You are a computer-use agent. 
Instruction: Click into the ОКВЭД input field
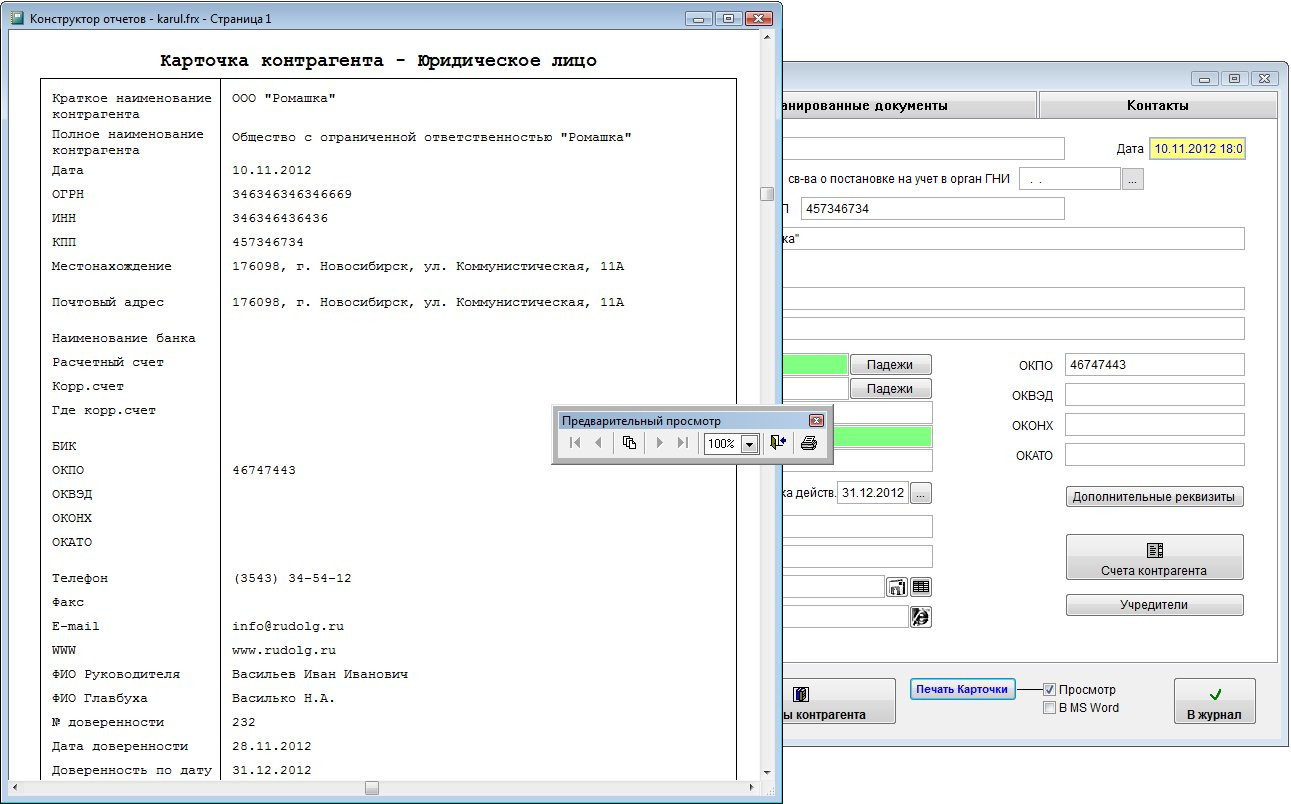(1154, 395)
